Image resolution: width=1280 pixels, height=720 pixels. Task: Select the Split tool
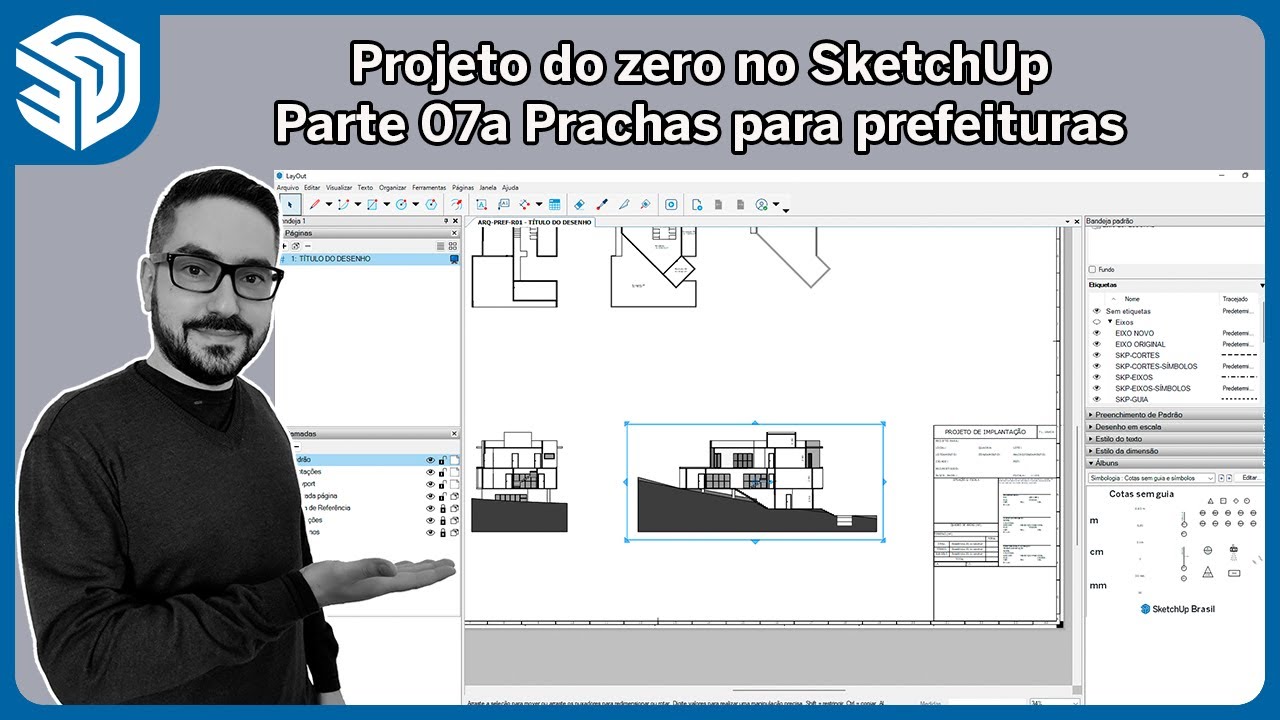point(624,204)
